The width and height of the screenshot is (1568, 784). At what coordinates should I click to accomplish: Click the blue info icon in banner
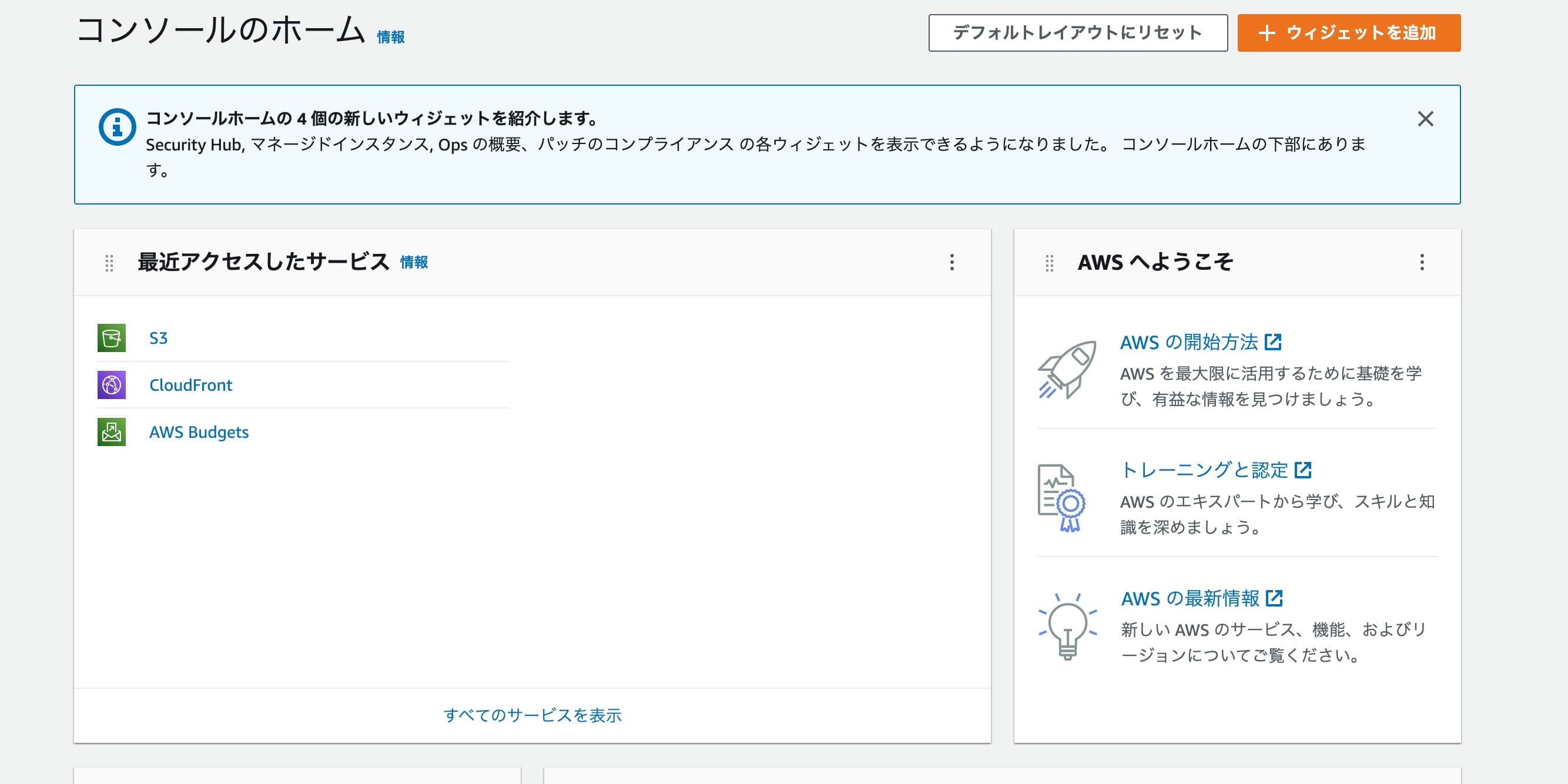tap(117, 126)
